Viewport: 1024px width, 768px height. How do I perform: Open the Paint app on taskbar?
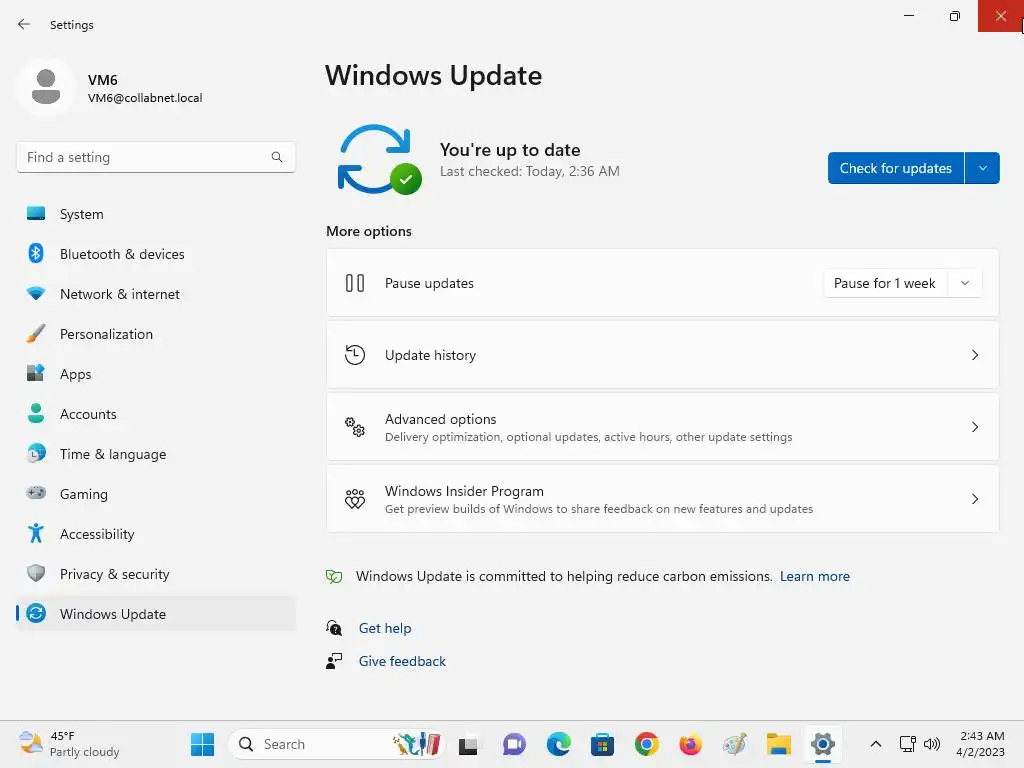pos(735,744)
